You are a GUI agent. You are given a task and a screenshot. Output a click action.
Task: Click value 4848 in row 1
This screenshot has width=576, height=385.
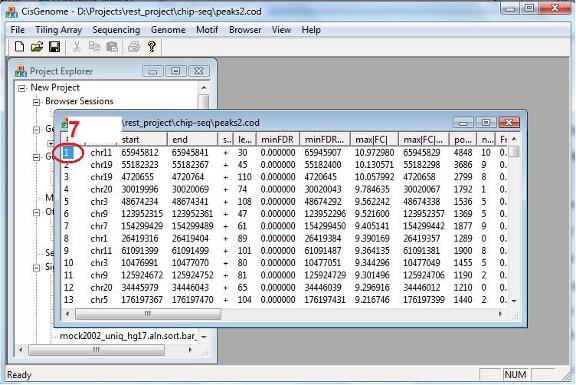(x=463, y=152)
